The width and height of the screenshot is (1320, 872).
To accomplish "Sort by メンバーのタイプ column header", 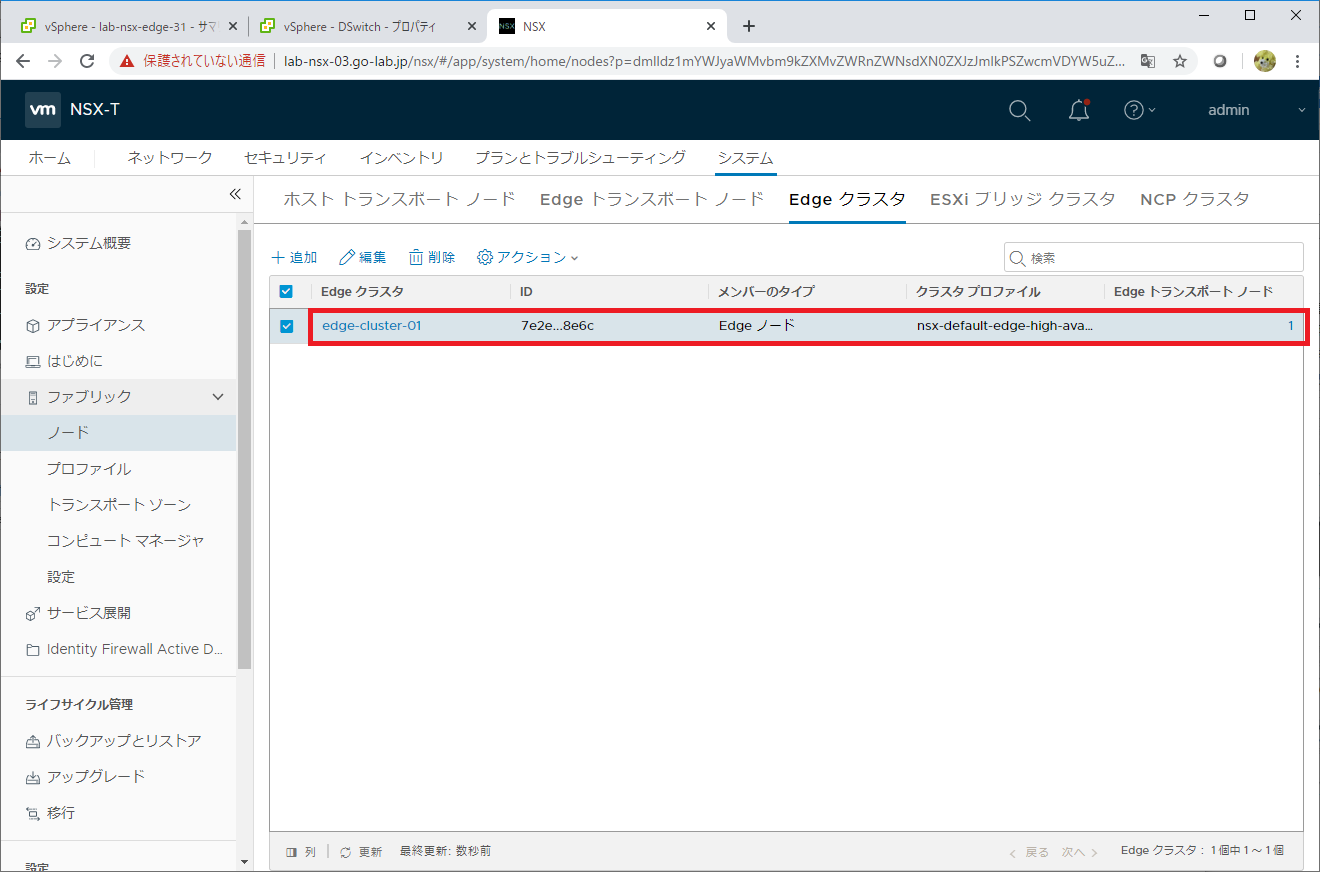I will (x=767, y=292).
